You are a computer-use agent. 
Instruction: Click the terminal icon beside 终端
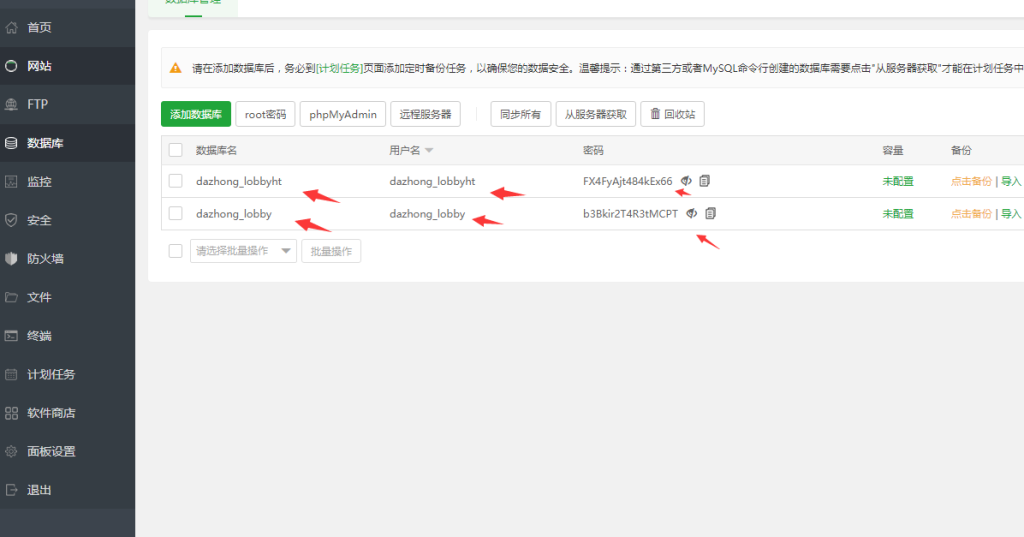(x=11, y=336)
